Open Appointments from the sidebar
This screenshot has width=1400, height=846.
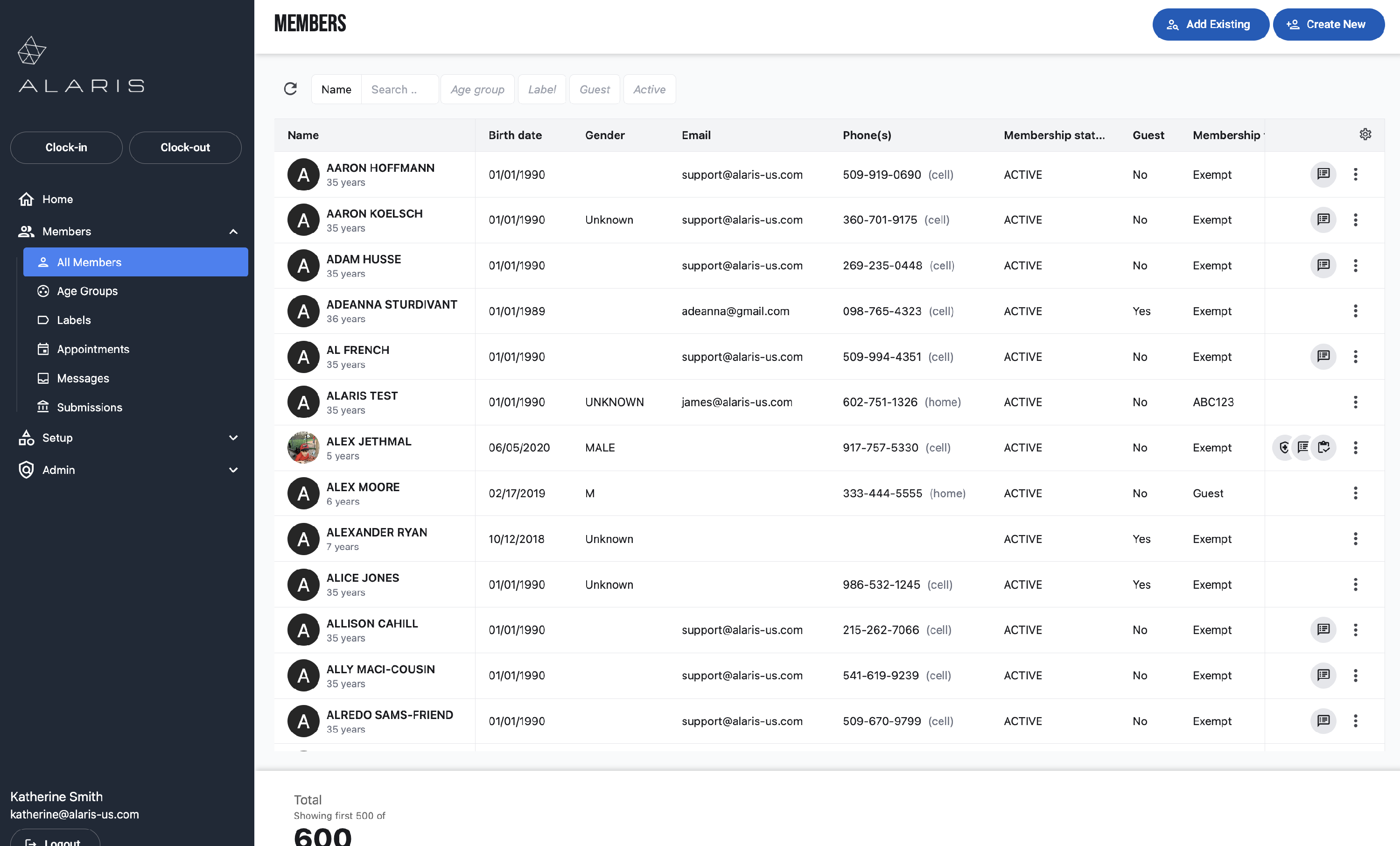[92, 349]
